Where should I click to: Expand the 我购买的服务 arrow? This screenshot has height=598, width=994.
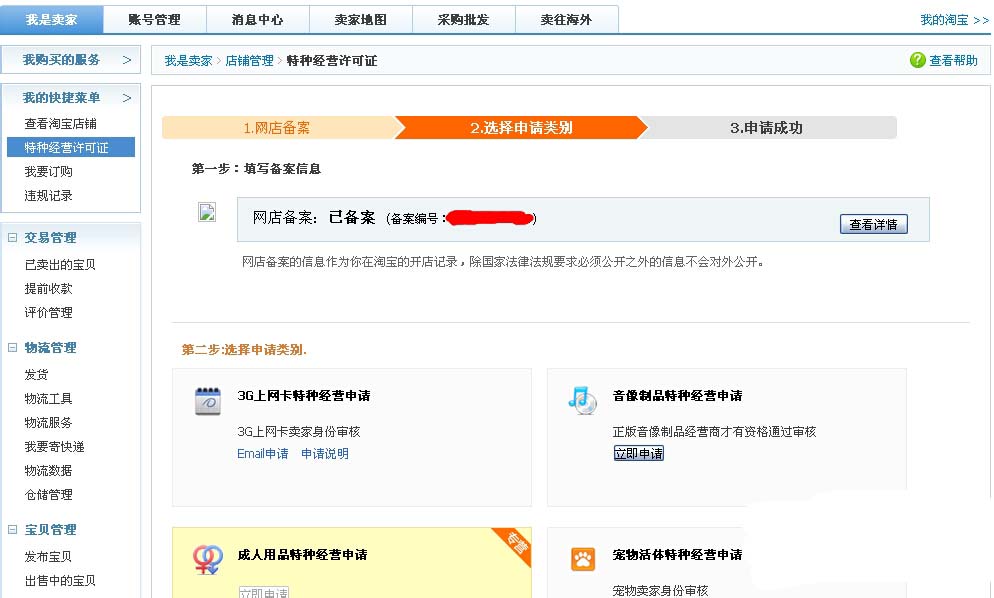click(x=127, y=60)
